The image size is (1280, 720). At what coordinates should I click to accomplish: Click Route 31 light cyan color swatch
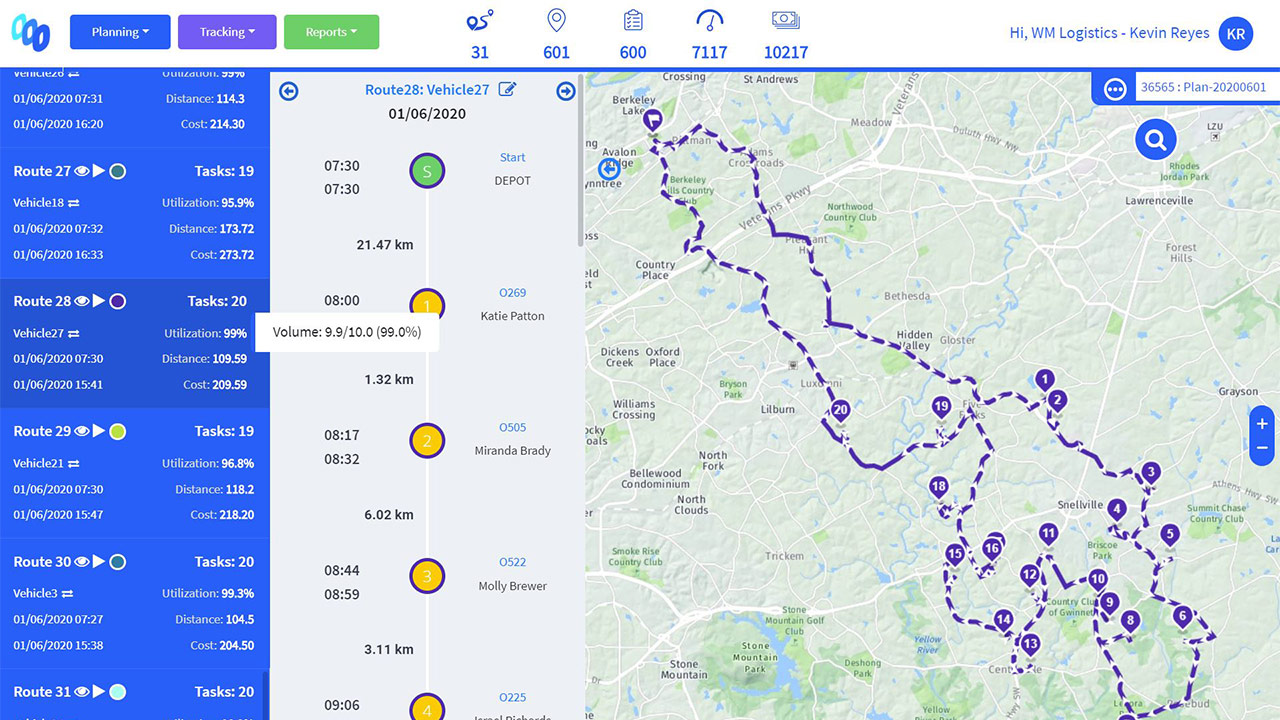pos(117,692)
